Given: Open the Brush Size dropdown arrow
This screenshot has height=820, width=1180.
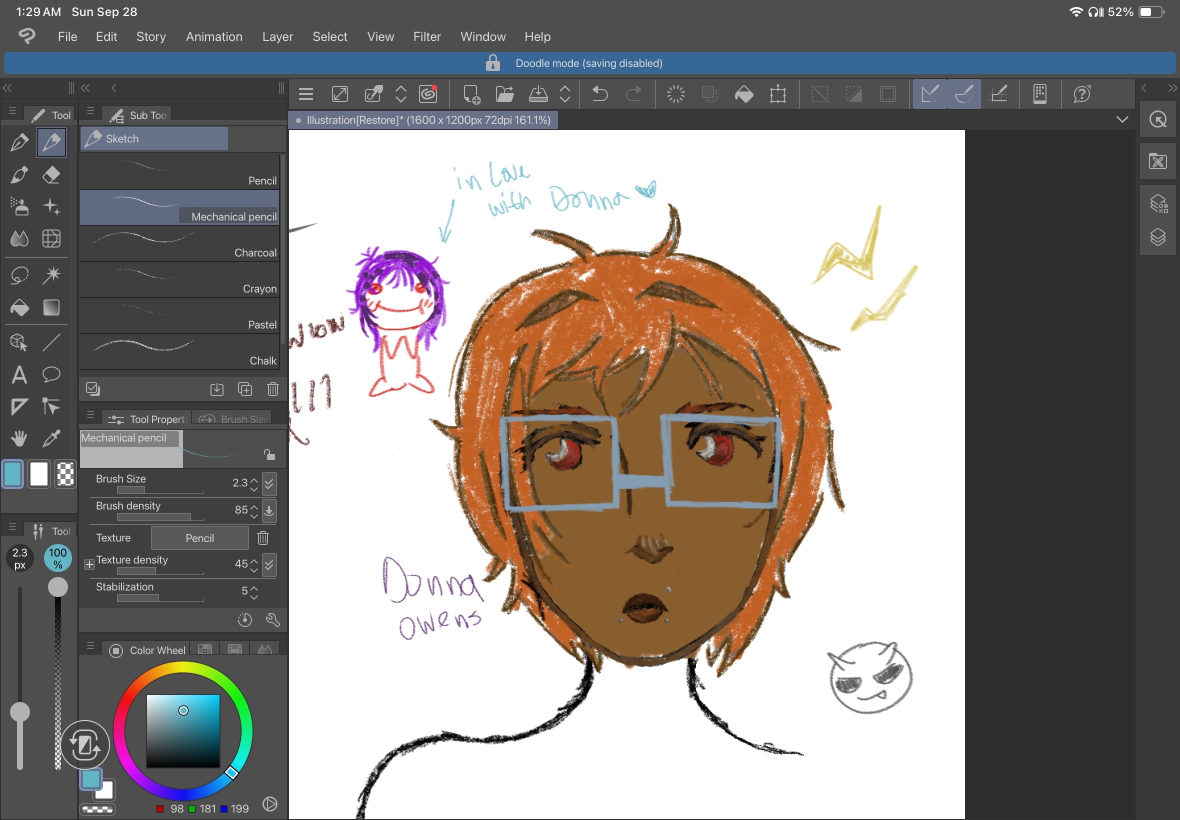Looking at the screenshot, I should (269, 483).
